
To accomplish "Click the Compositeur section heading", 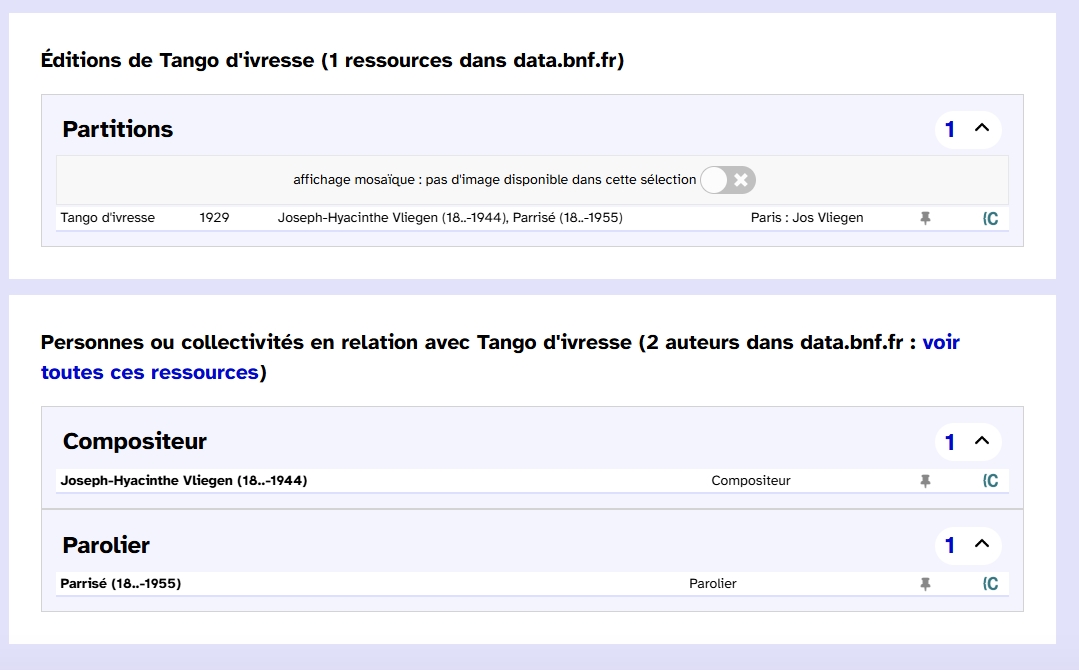I will pyautogui.click(x=135, y=441).
